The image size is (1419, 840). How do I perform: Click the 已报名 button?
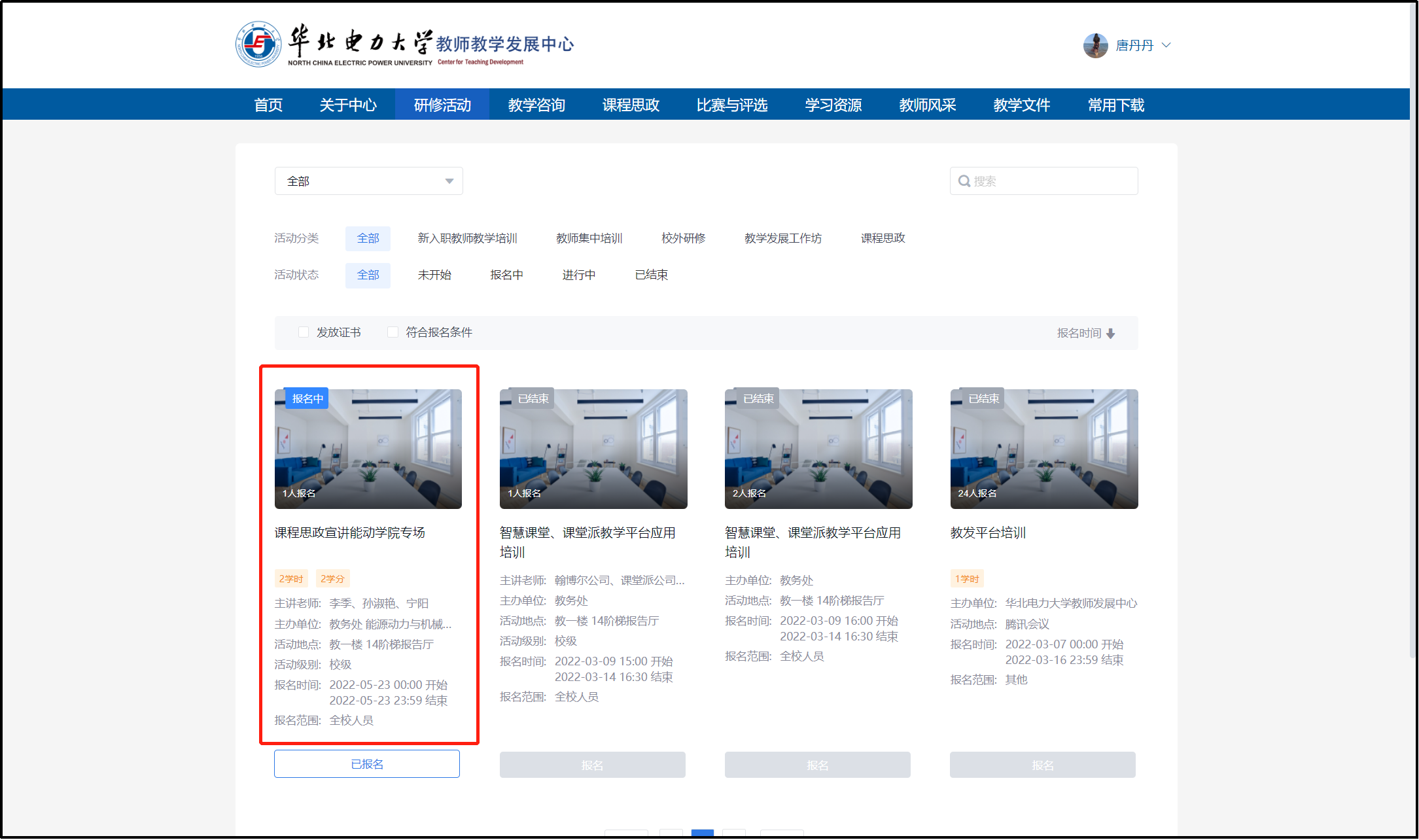(367, 764)
